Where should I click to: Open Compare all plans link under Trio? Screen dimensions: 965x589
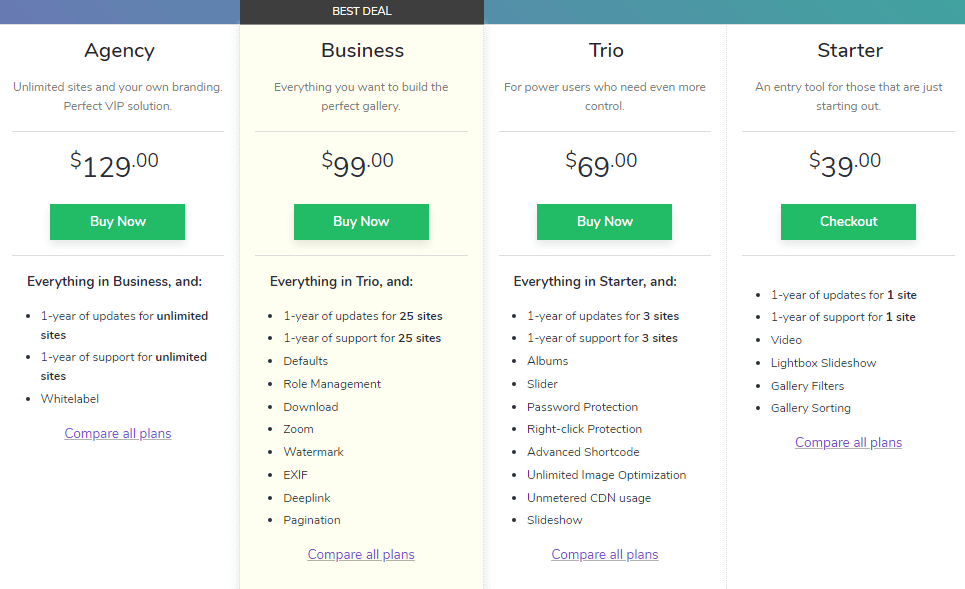click(x=605, y=554)
